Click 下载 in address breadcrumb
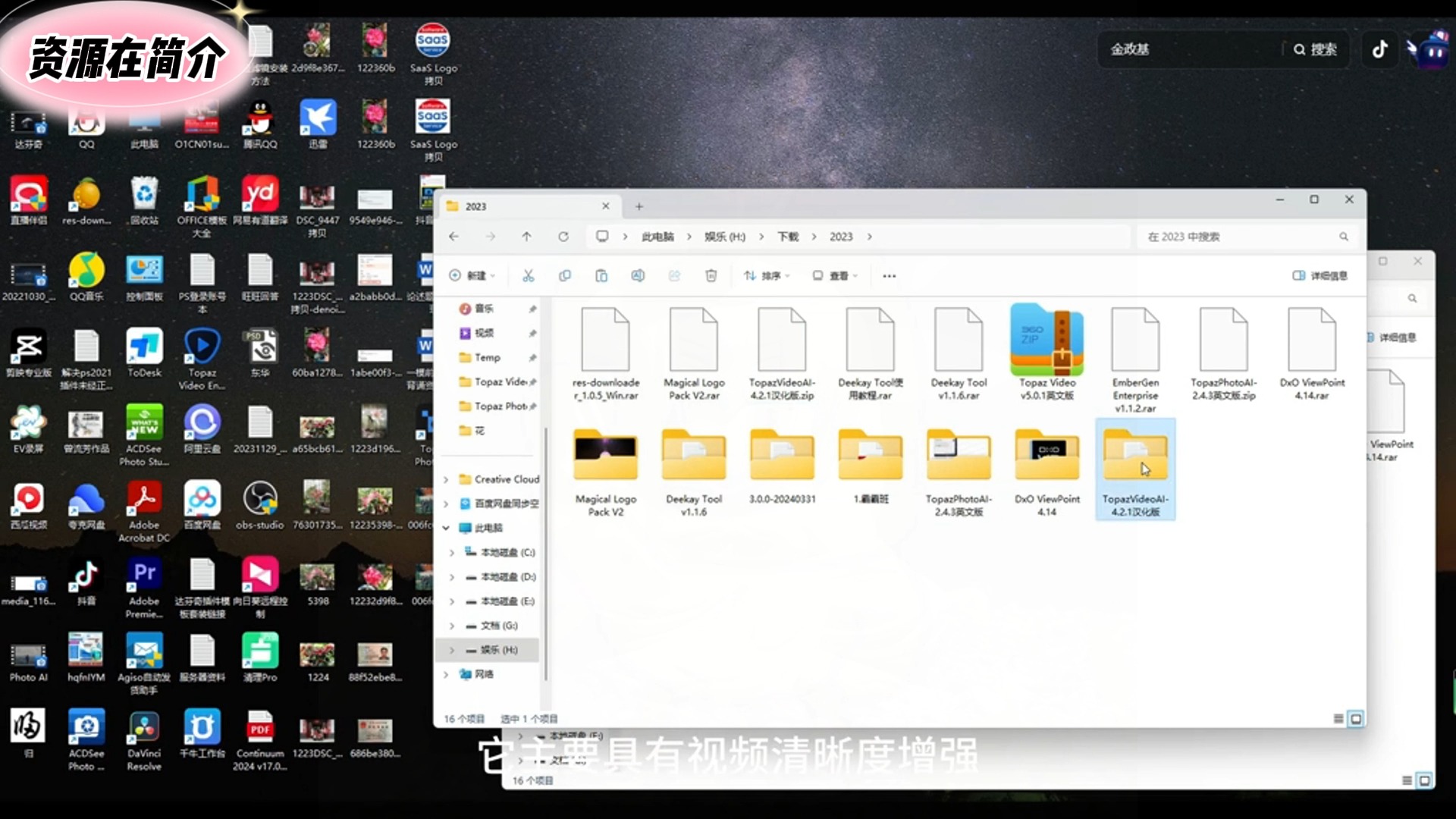Screen dimensions: 1456x819 pyautogui.click(x=788, y=237)
